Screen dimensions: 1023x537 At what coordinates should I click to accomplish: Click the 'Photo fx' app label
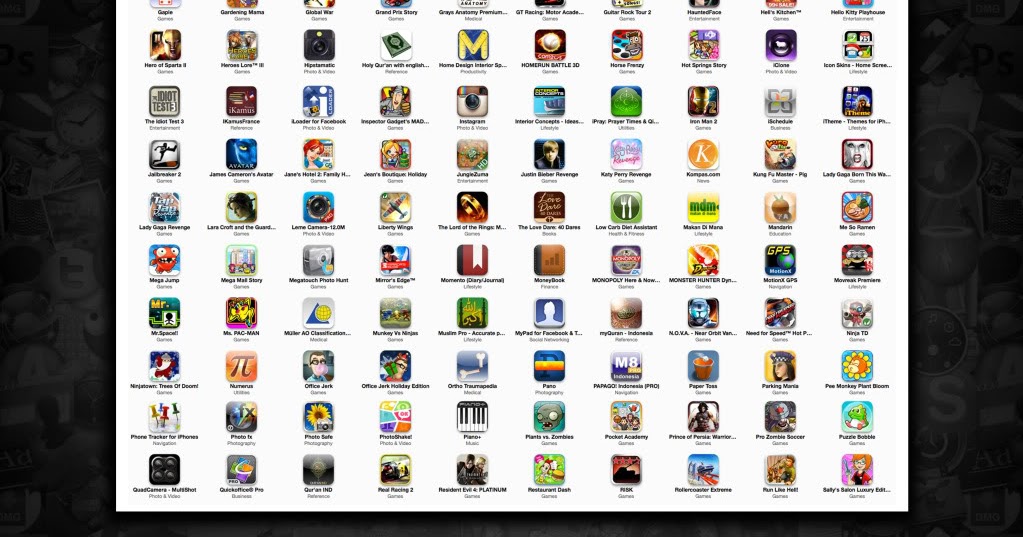[x=241, y=437]
